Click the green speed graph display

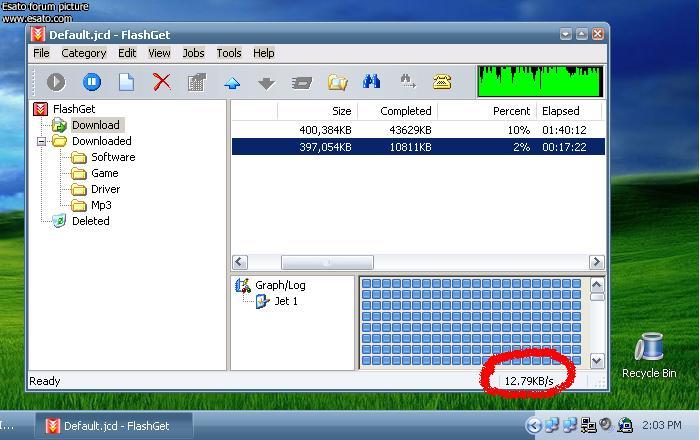click(540, 81)
